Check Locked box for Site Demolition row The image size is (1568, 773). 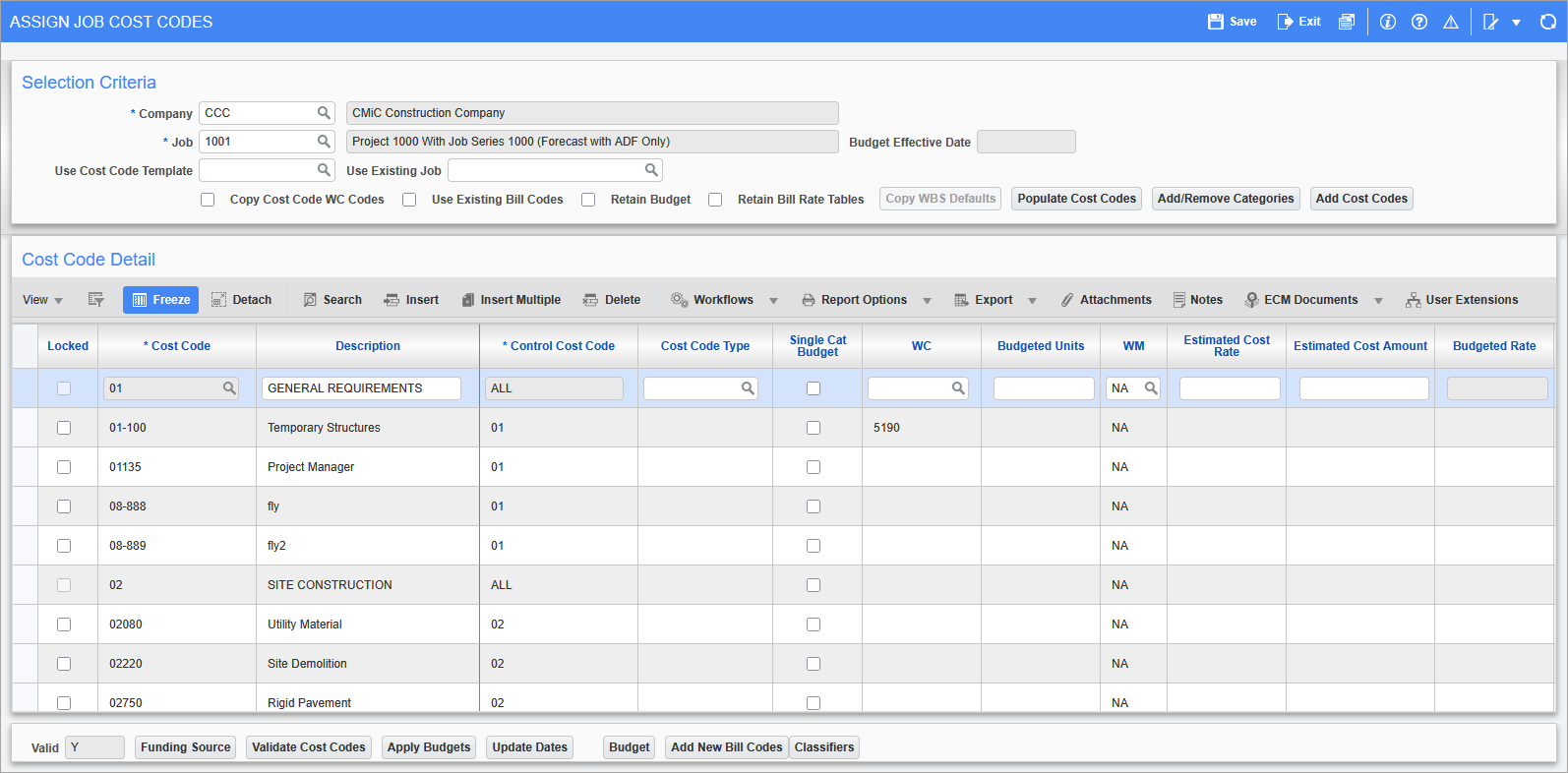(64, 664)
